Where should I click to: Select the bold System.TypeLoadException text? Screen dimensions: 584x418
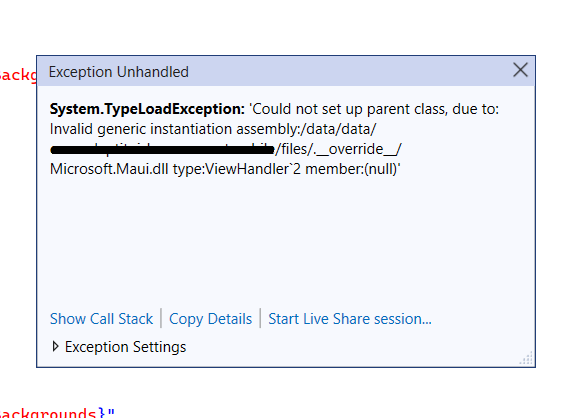click(147, 109)
